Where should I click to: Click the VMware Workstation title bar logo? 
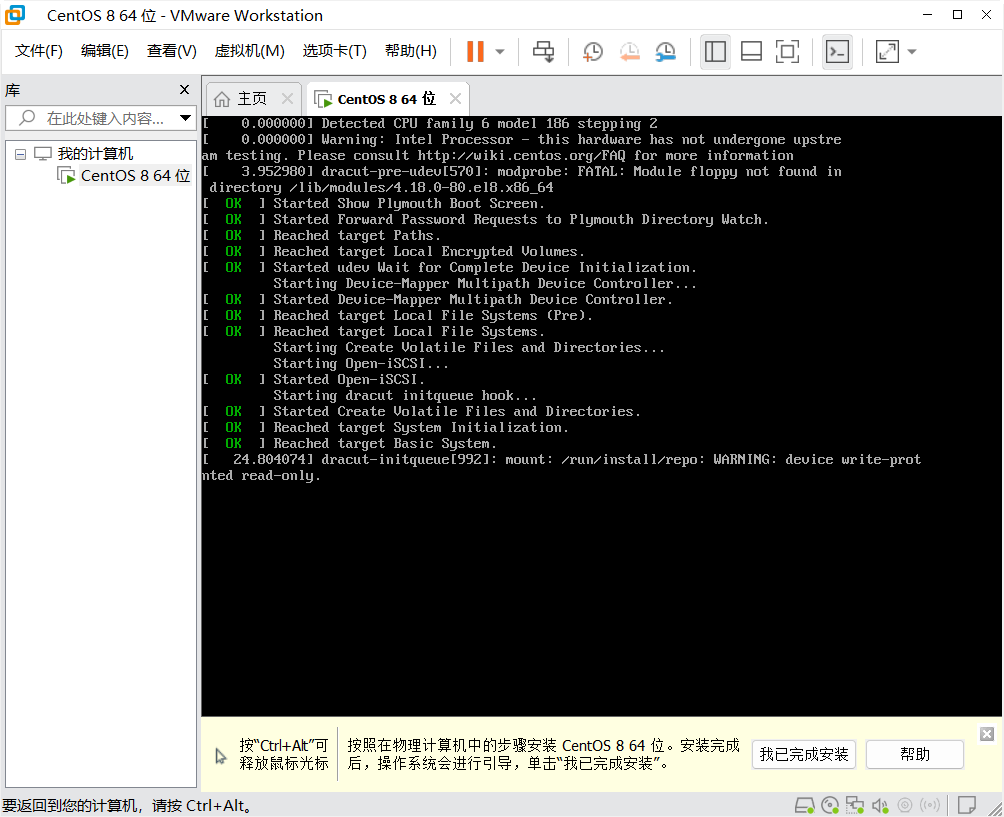coord(15,15)
